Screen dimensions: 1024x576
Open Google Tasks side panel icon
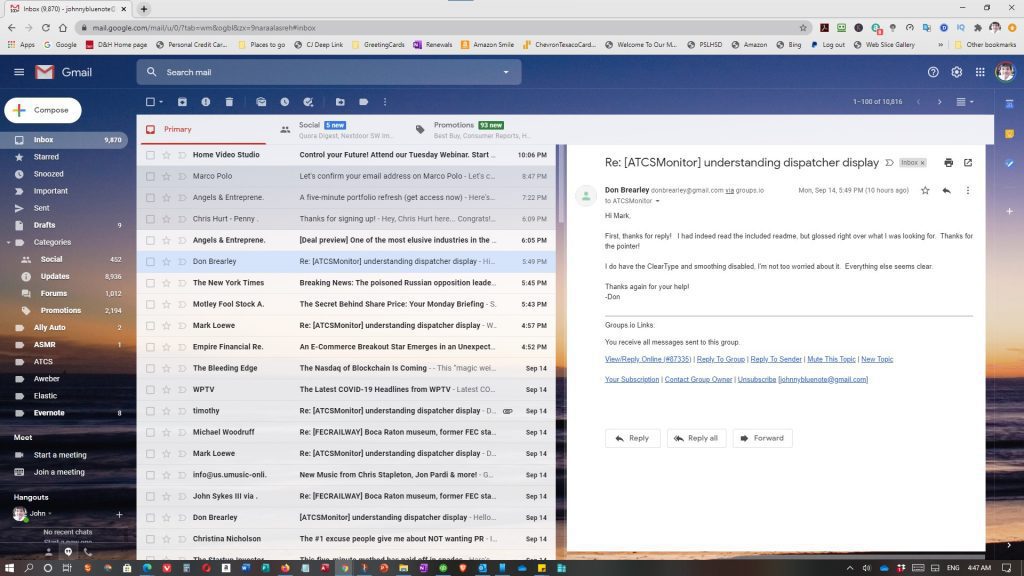point(1009,163)
